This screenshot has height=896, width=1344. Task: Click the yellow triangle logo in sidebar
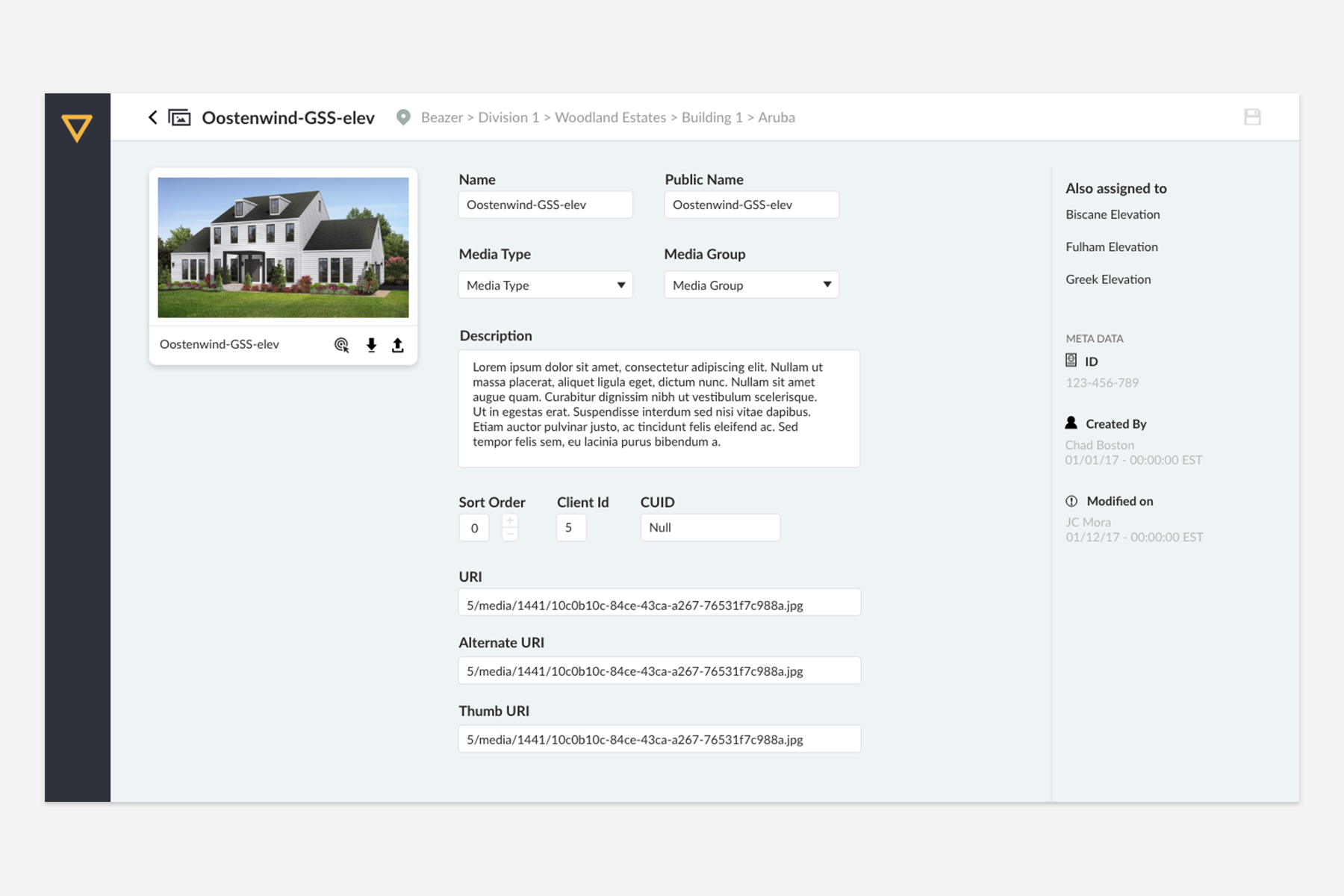(77, 128)
